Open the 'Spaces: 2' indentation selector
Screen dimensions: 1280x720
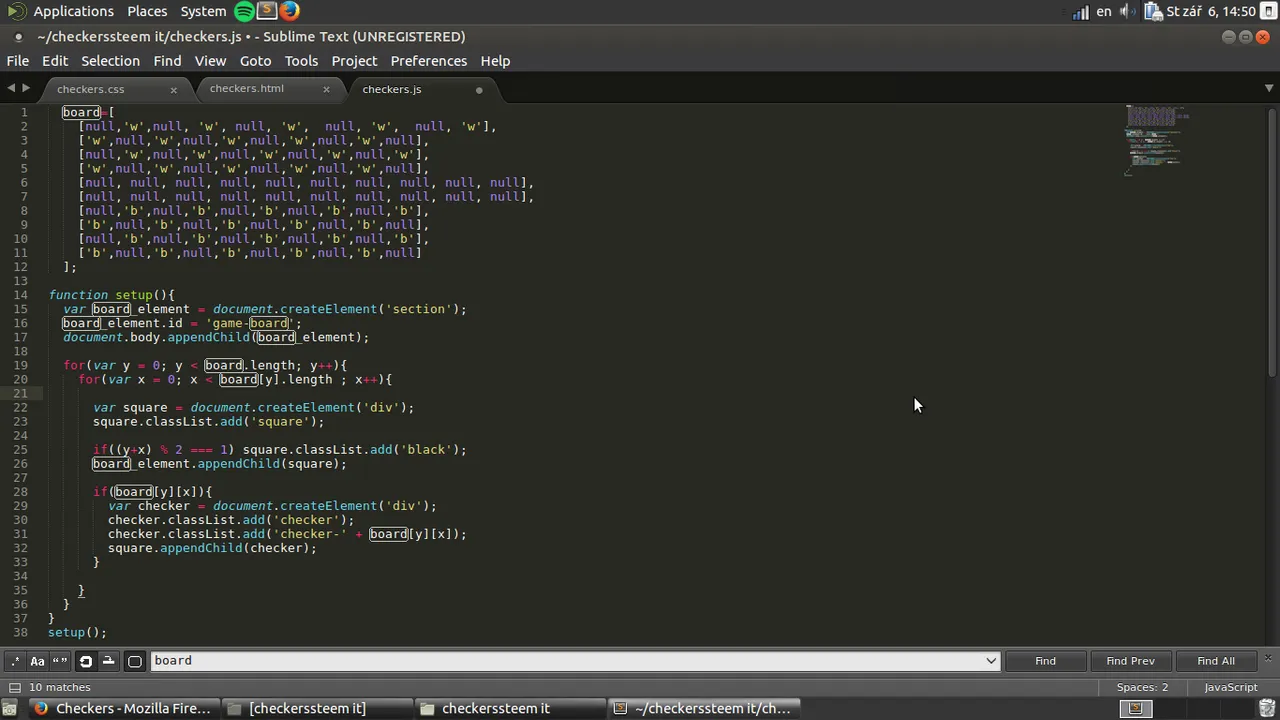[x=1142, y=688]
